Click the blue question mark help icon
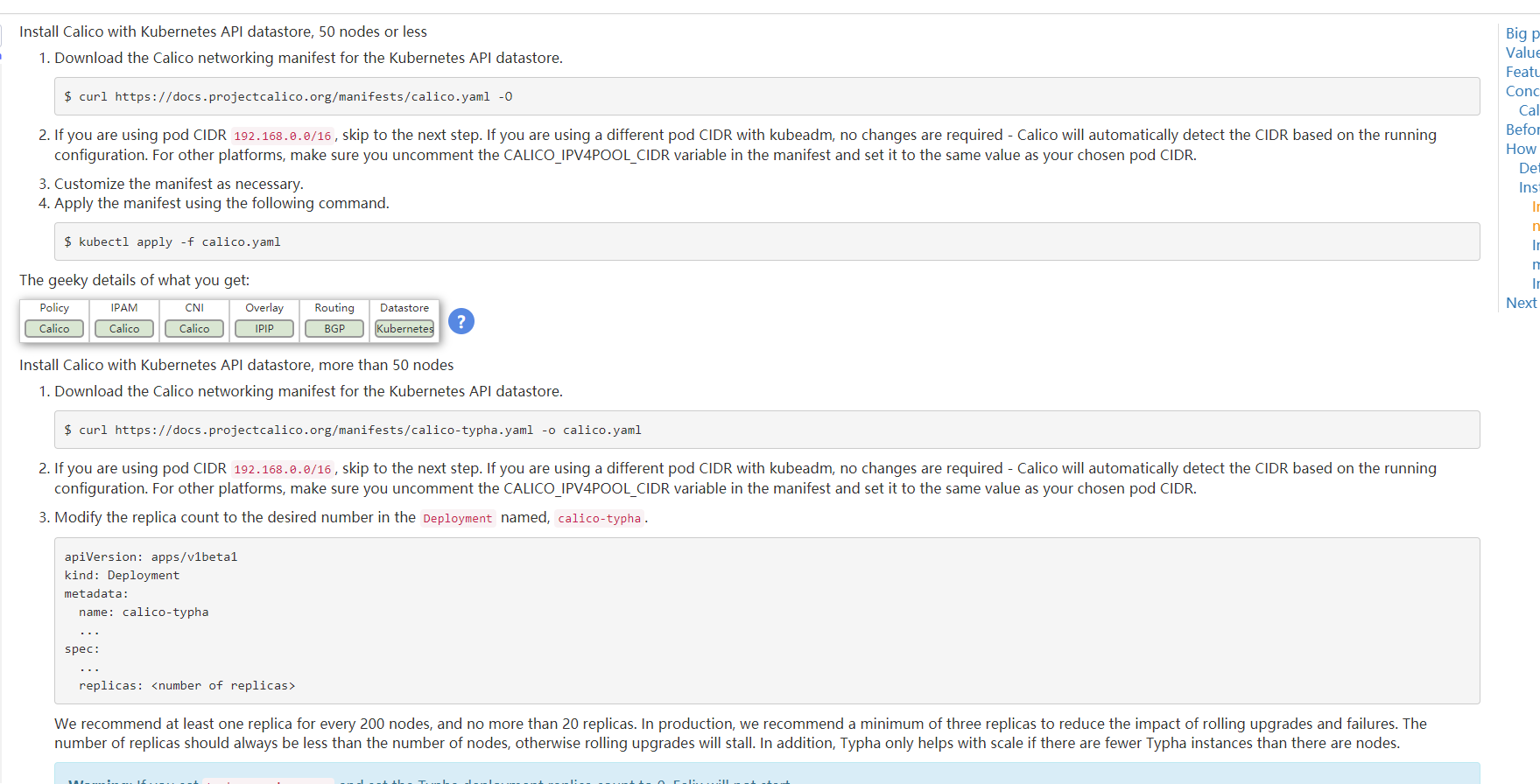Screen dimensions: 1540x784 [x=461, y=321]
